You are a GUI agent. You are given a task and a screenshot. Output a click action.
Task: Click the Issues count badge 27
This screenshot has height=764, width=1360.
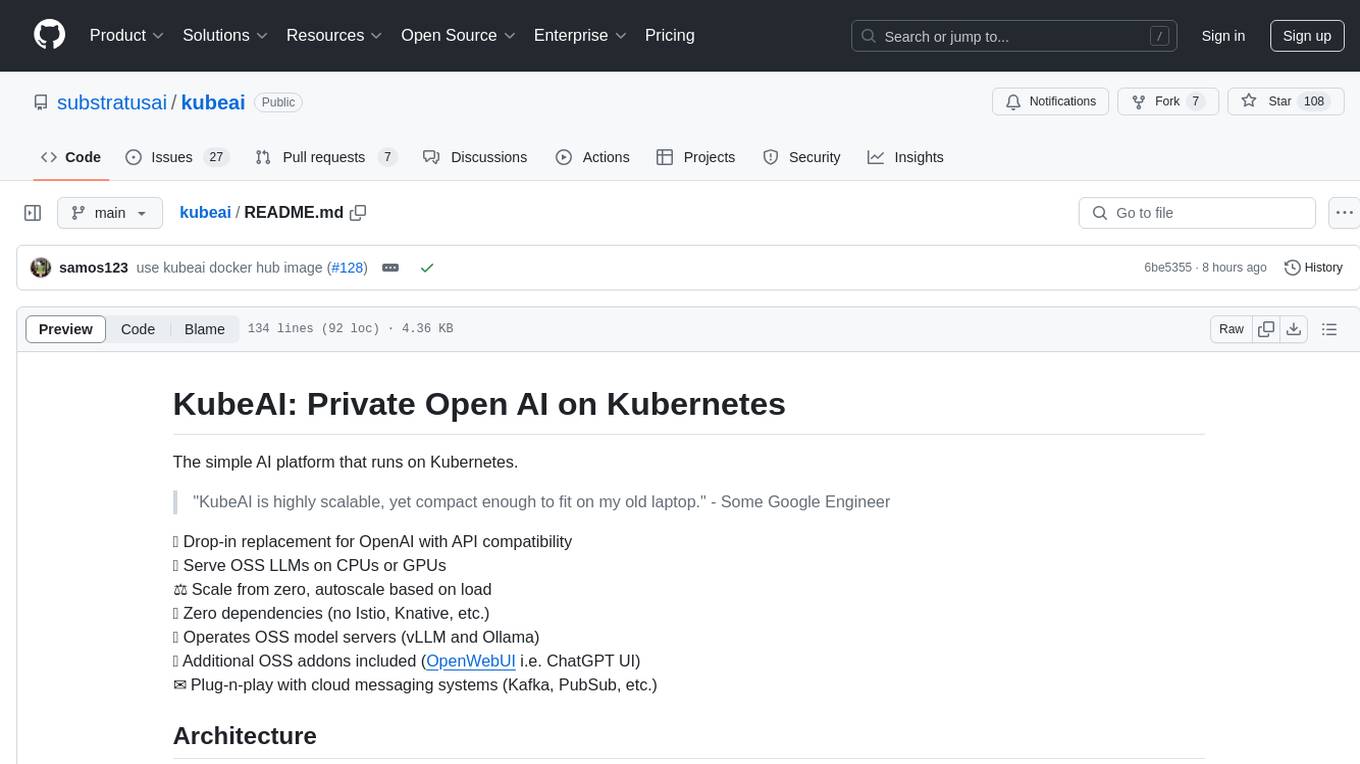(x=215, y=157)
